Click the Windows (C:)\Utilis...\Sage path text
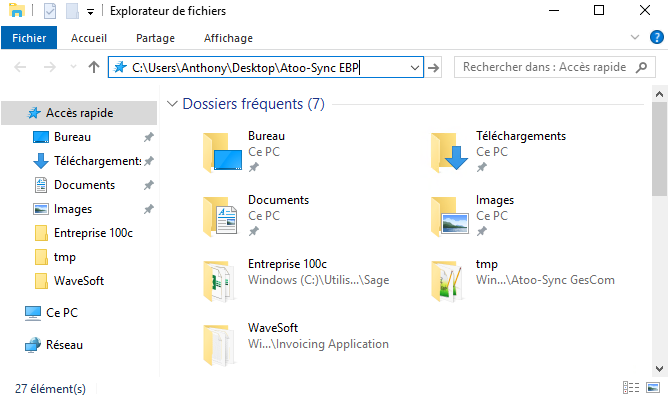 319,280
